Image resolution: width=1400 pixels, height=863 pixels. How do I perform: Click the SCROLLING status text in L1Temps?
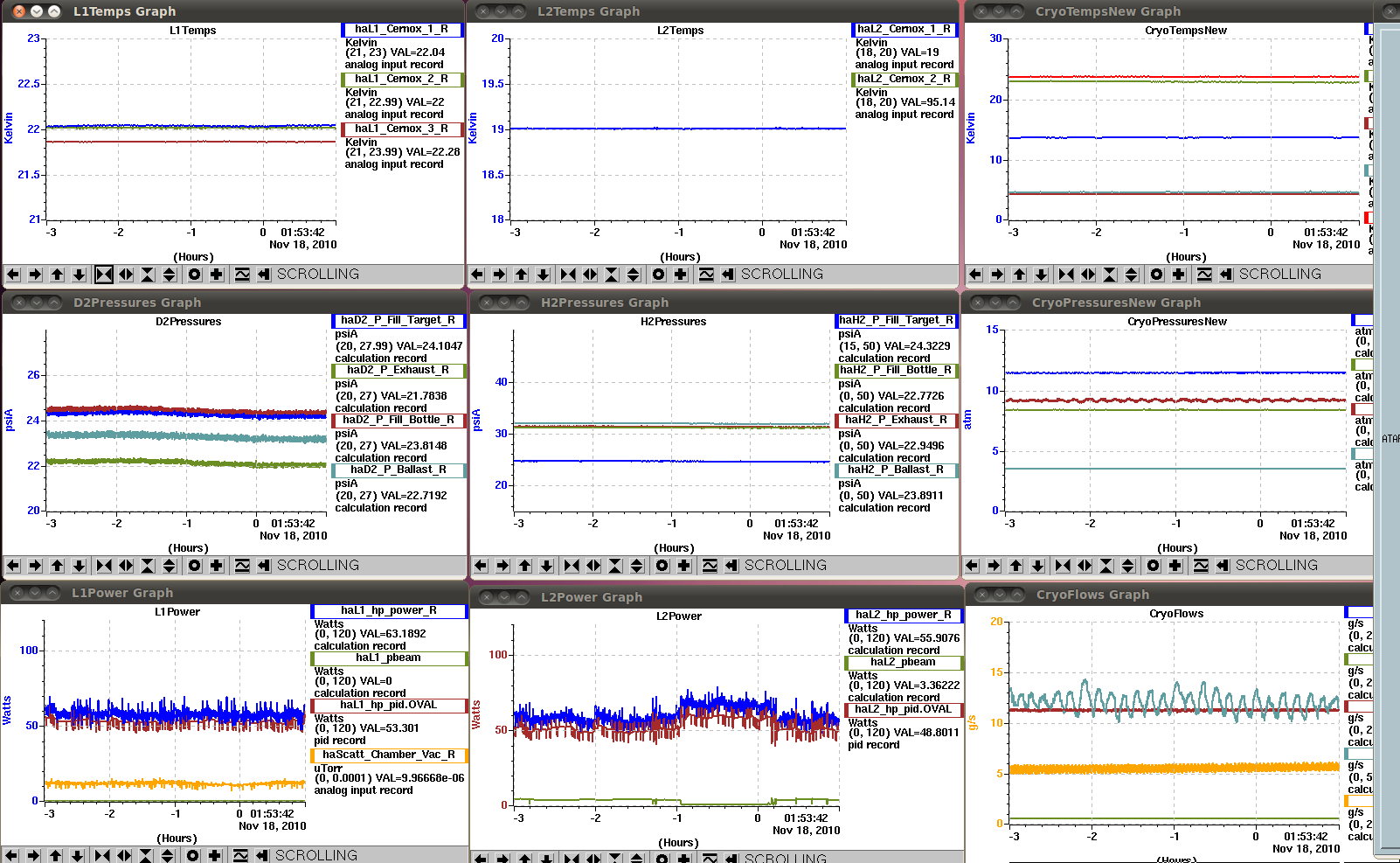coord(318,275)
